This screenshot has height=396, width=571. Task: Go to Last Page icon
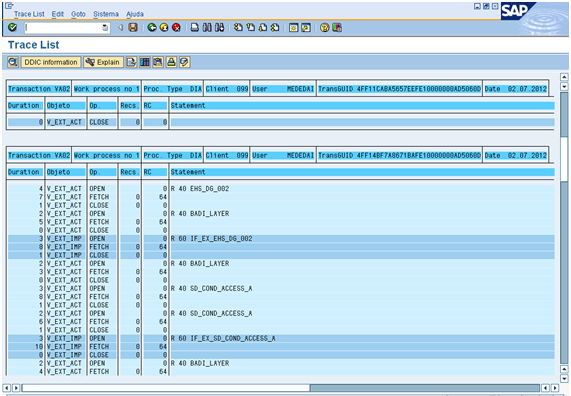275,28
